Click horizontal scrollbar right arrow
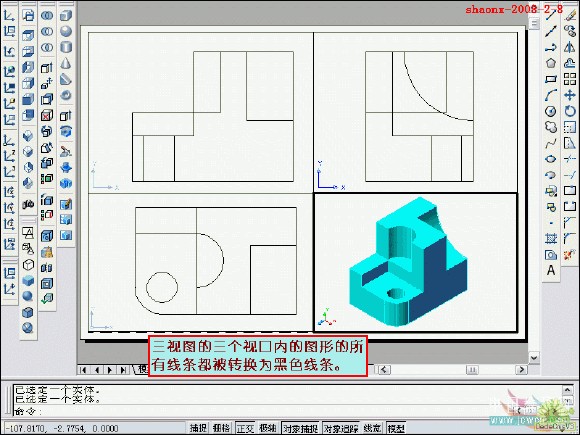Viewport: 580px width, 435px height. point(522,370)
